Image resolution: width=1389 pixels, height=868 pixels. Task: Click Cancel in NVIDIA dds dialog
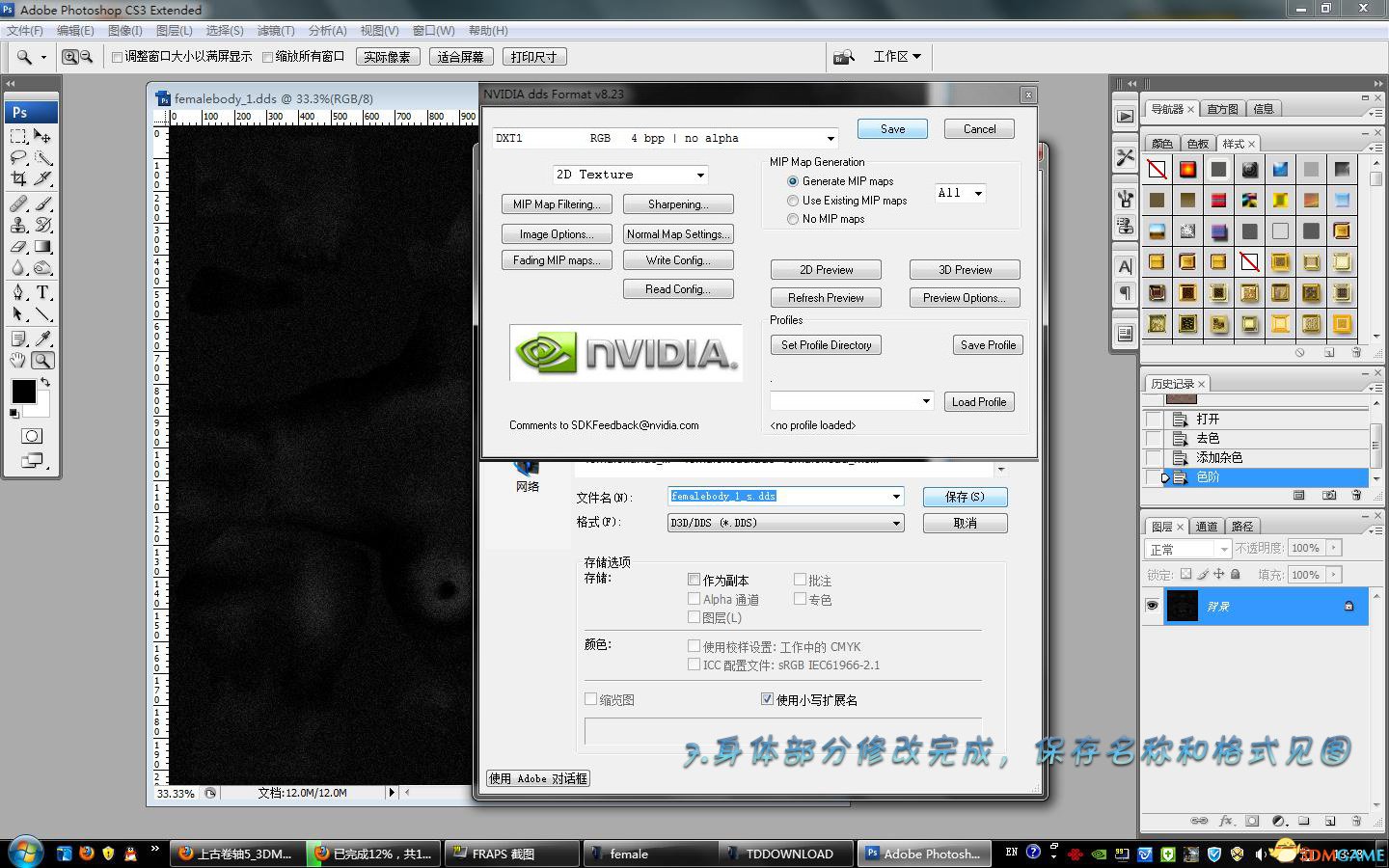point(979,129)
